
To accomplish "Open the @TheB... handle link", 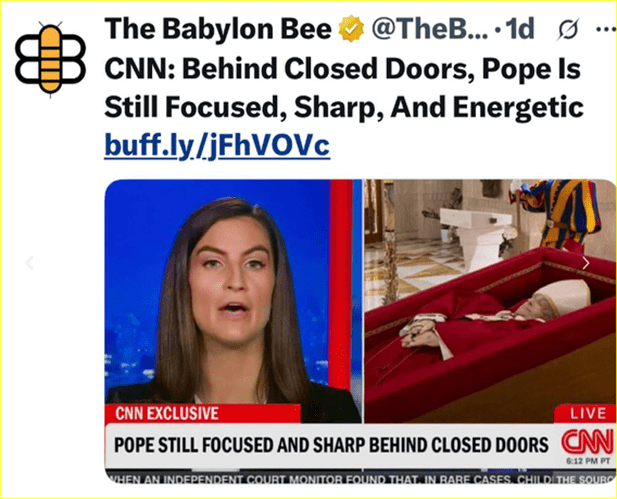I will tap(429, 29).
